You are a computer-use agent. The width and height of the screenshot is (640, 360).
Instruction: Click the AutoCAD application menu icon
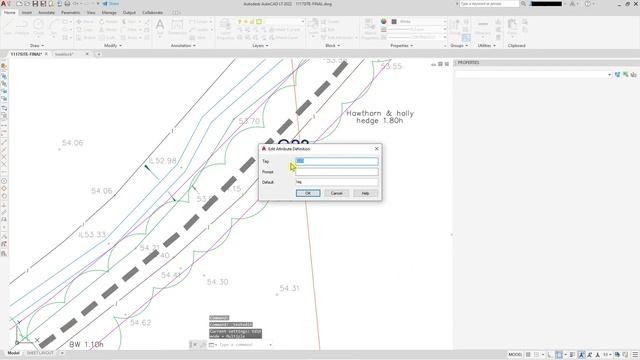pyautogui.click(x=4, y=4)
